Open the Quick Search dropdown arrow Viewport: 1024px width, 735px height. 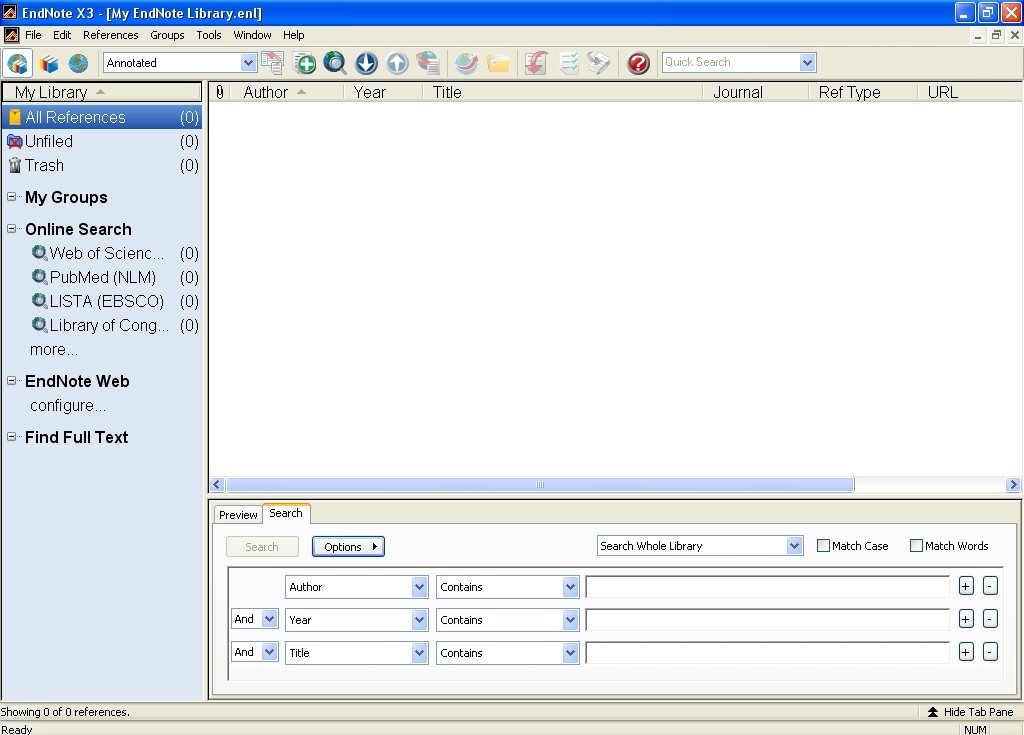(x=807, y=63)
